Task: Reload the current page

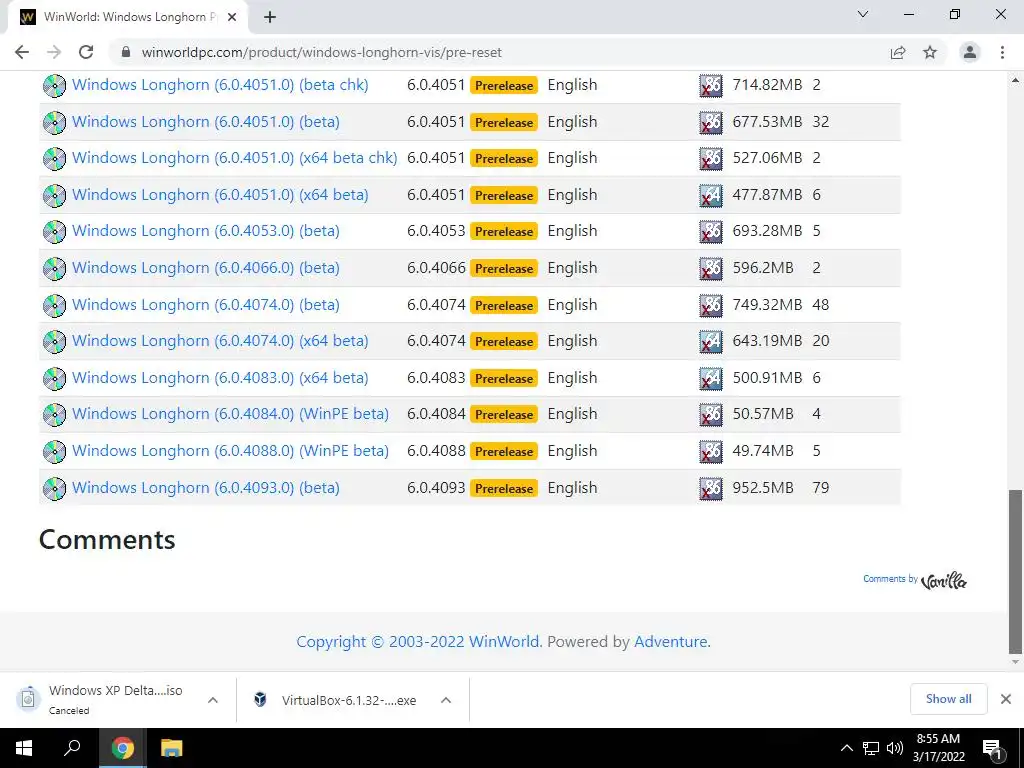Action: pyautogui.click(x=86, y=52)
